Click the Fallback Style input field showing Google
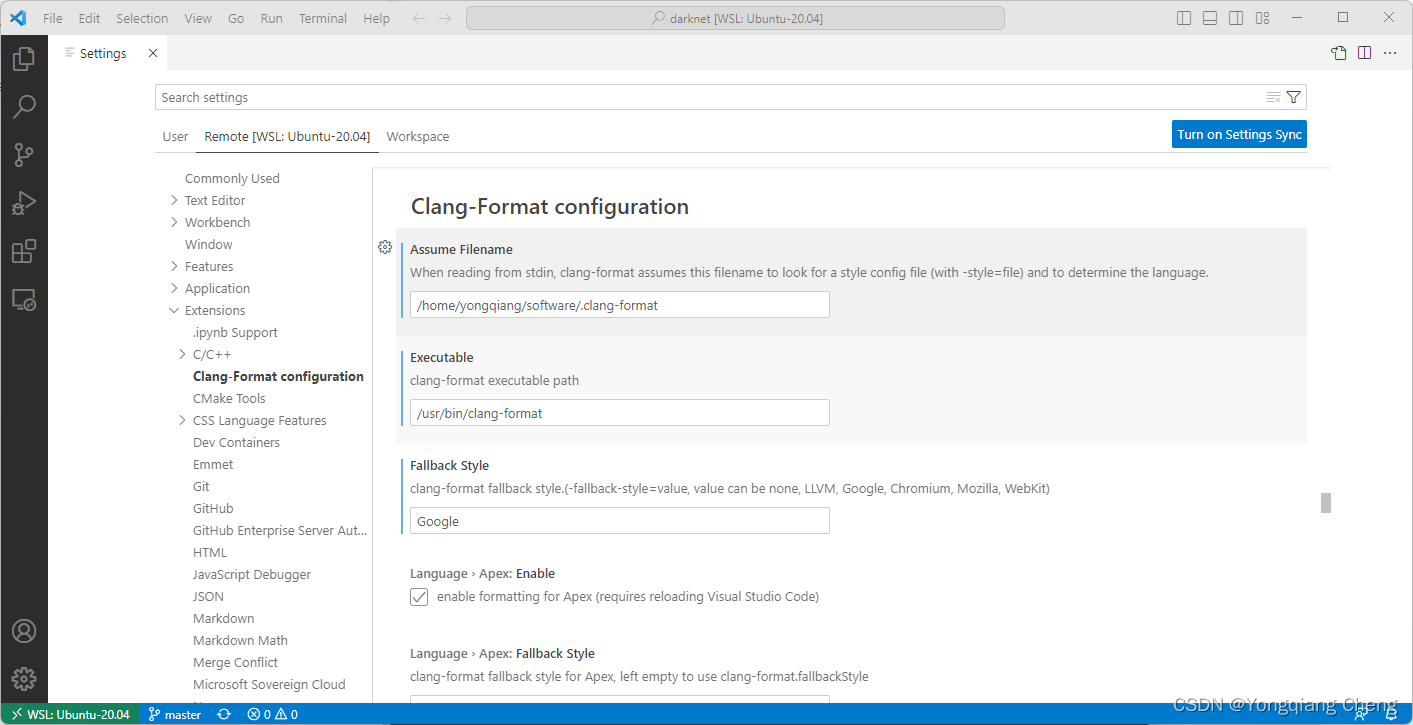The width and height of the screenshot is (1413, 725). (x=619, y=520)
